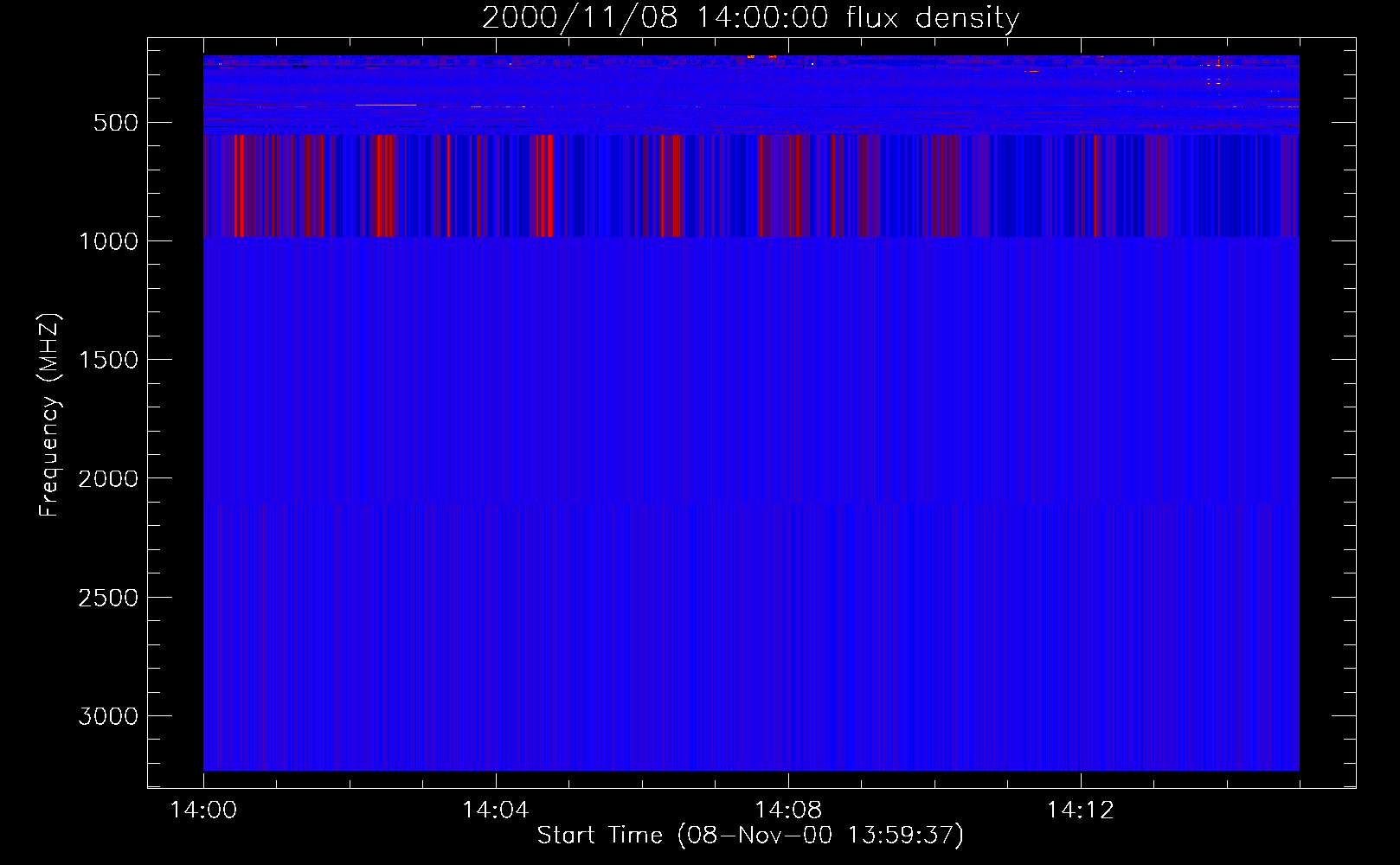1400x865 pixels.
Task: Click the 14:12 time tick label
Action: coord(1081,811)
